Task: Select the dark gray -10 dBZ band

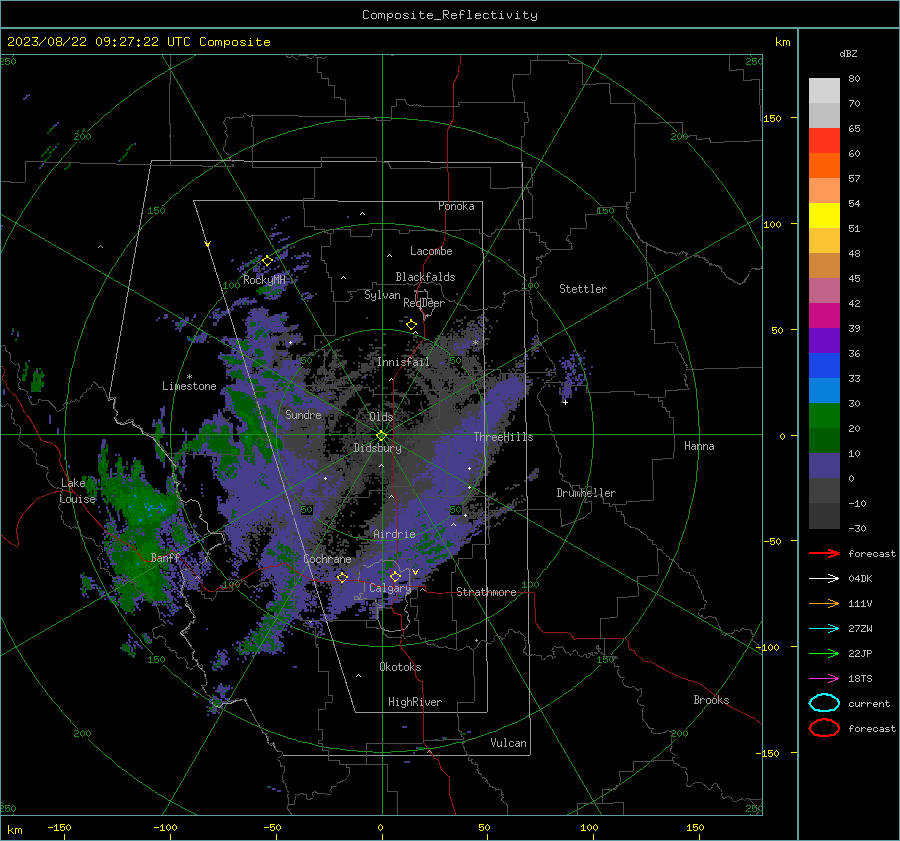Action: (824, 515)
